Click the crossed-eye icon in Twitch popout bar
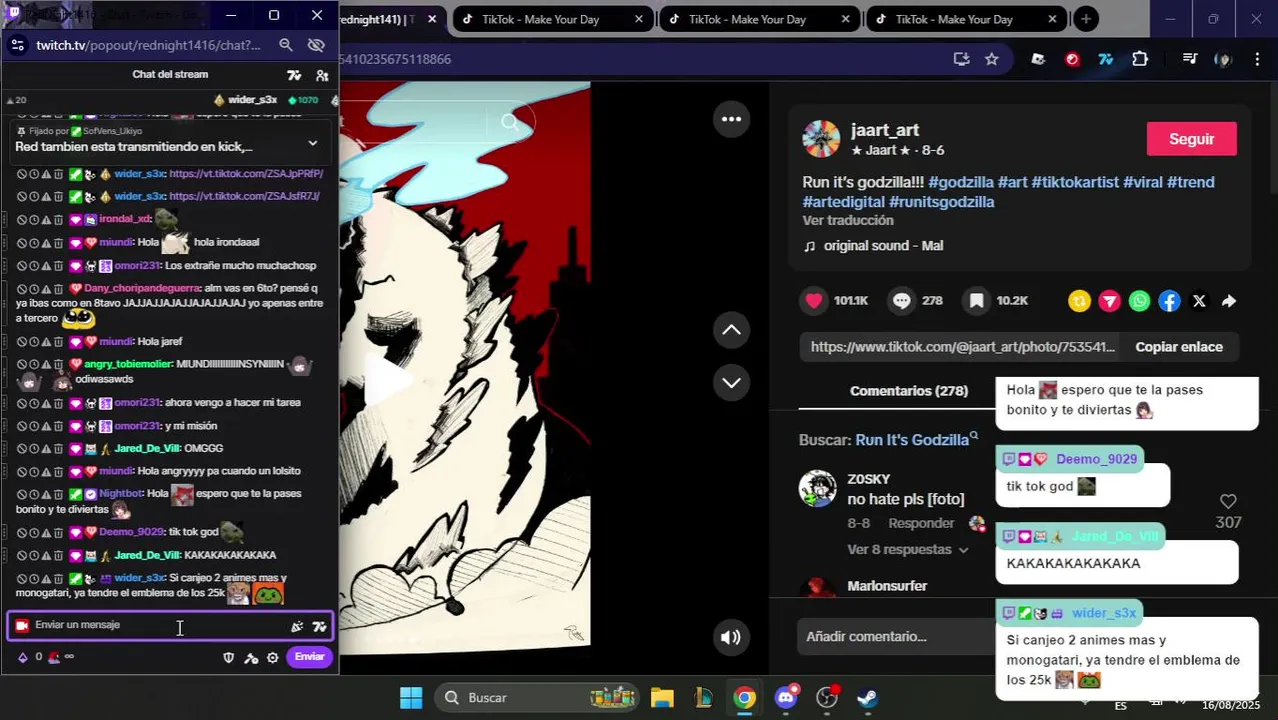1278x720 pixels. coord(316,45)
